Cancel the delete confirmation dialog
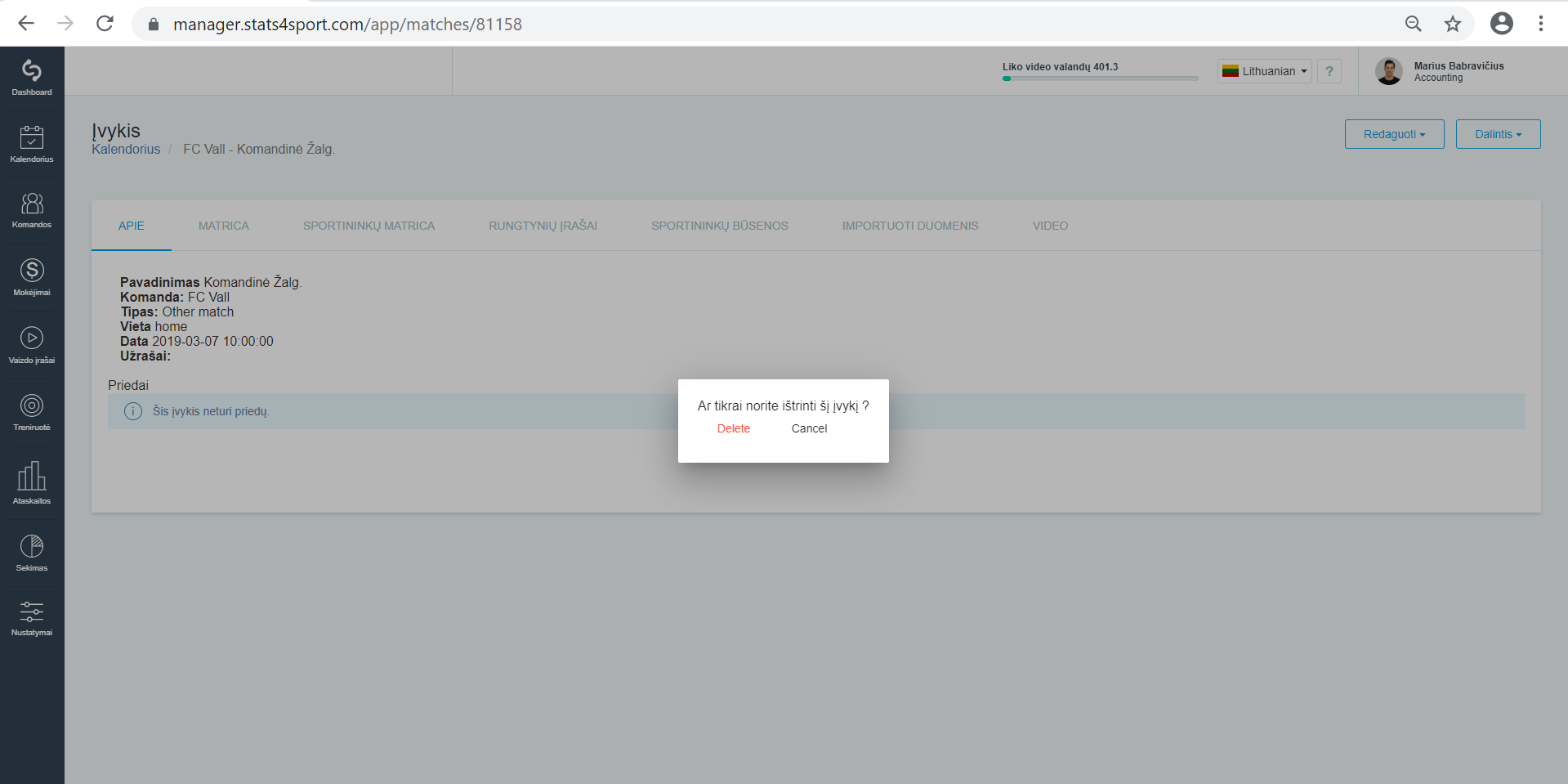The height and width of the screenshot is (784, 1568). [x=809, y=428]
